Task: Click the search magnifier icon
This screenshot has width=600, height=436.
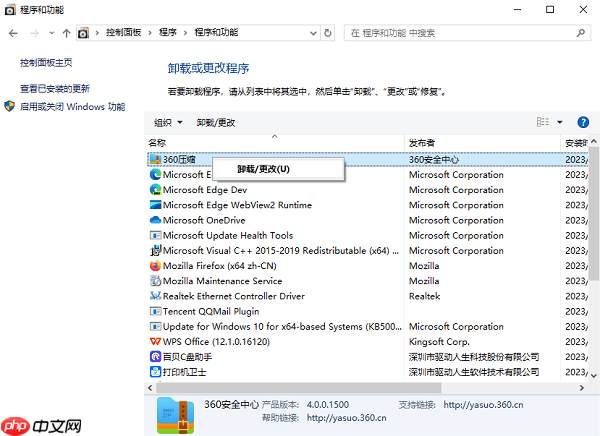Action: 581,33
